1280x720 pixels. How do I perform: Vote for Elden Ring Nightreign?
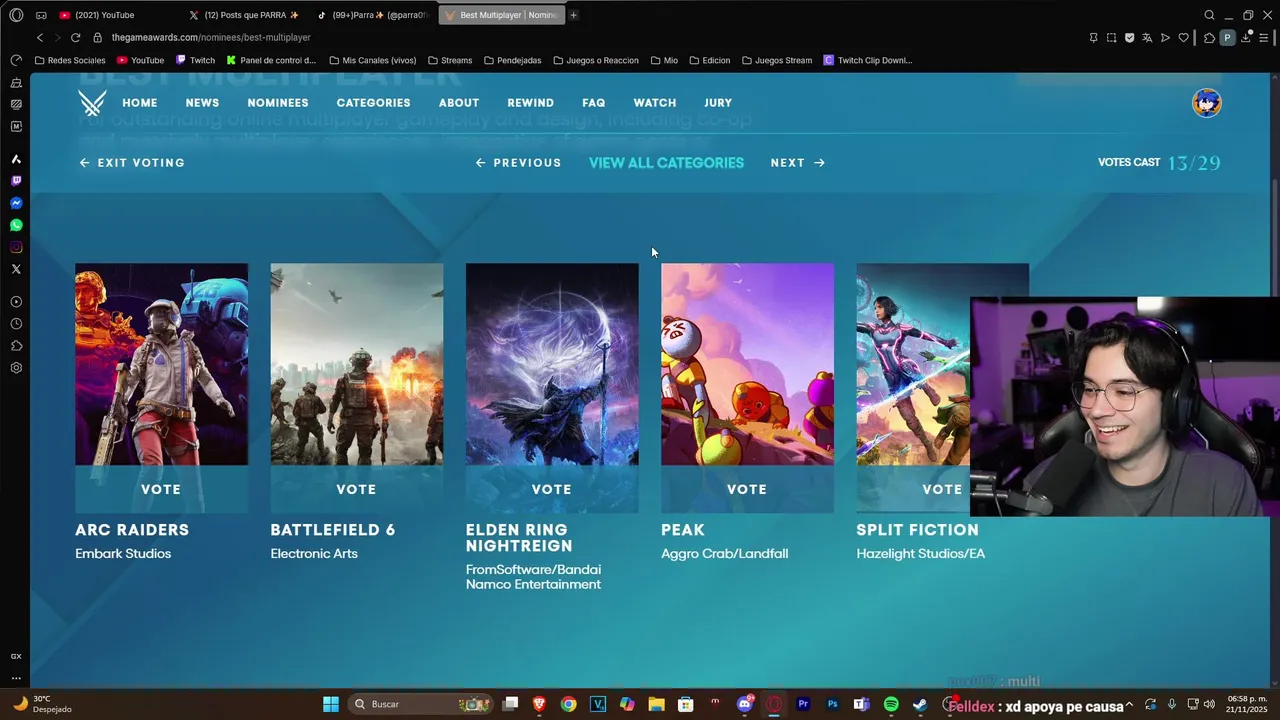click(x=552, y=489)
